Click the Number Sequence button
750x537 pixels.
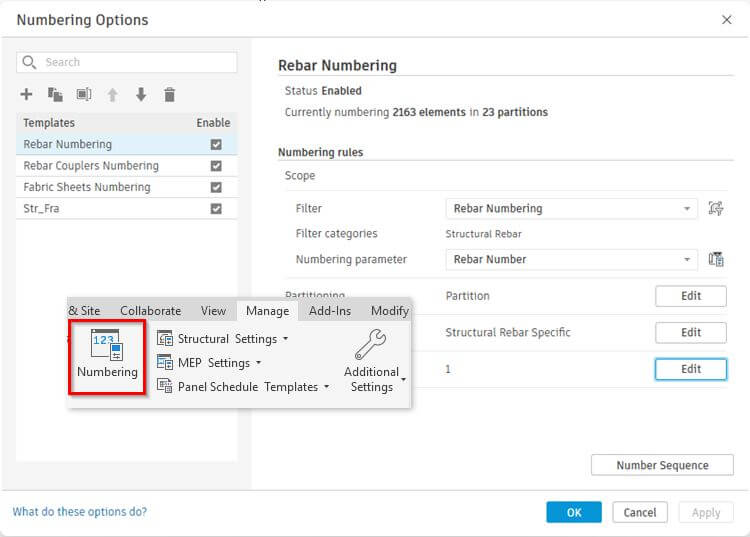click(x=662, y=465)
